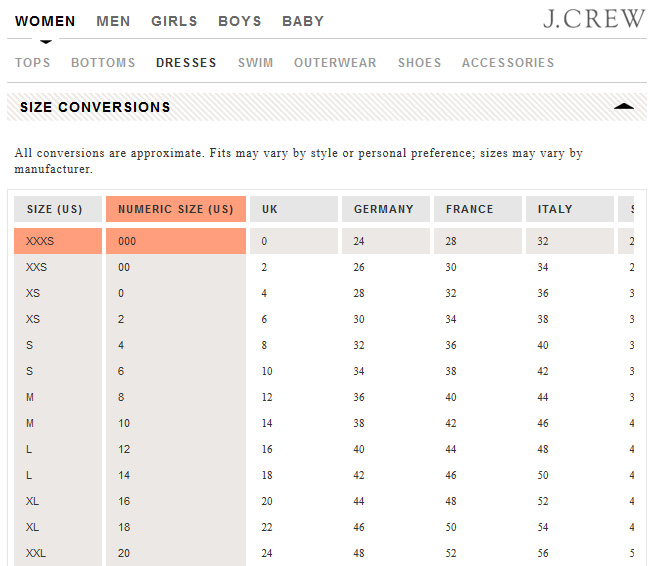The width and height of the screenshot is (650, 566).
Task: Click the Swim subcategory
Action: click(x=255, y=63)
